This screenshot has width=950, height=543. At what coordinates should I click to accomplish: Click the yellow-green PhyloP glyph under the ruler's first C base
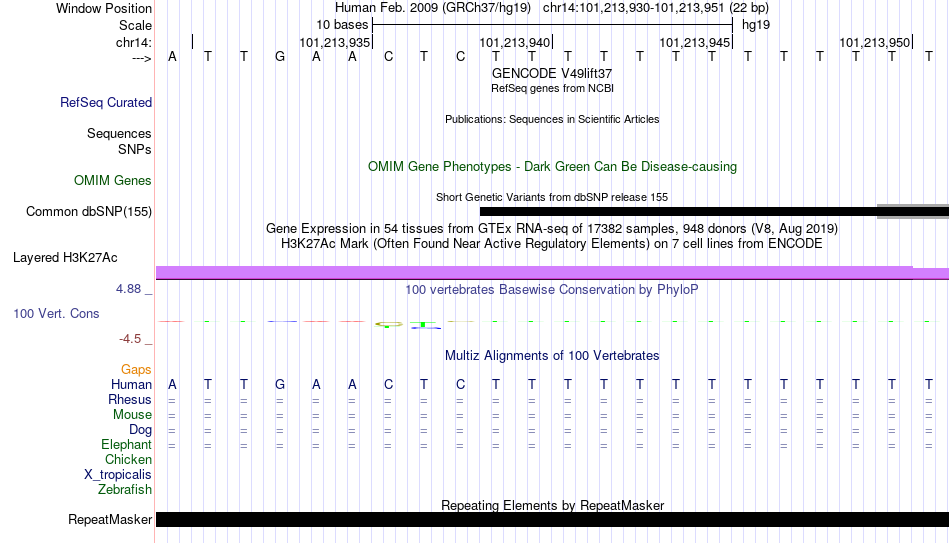tap(388, 325)
